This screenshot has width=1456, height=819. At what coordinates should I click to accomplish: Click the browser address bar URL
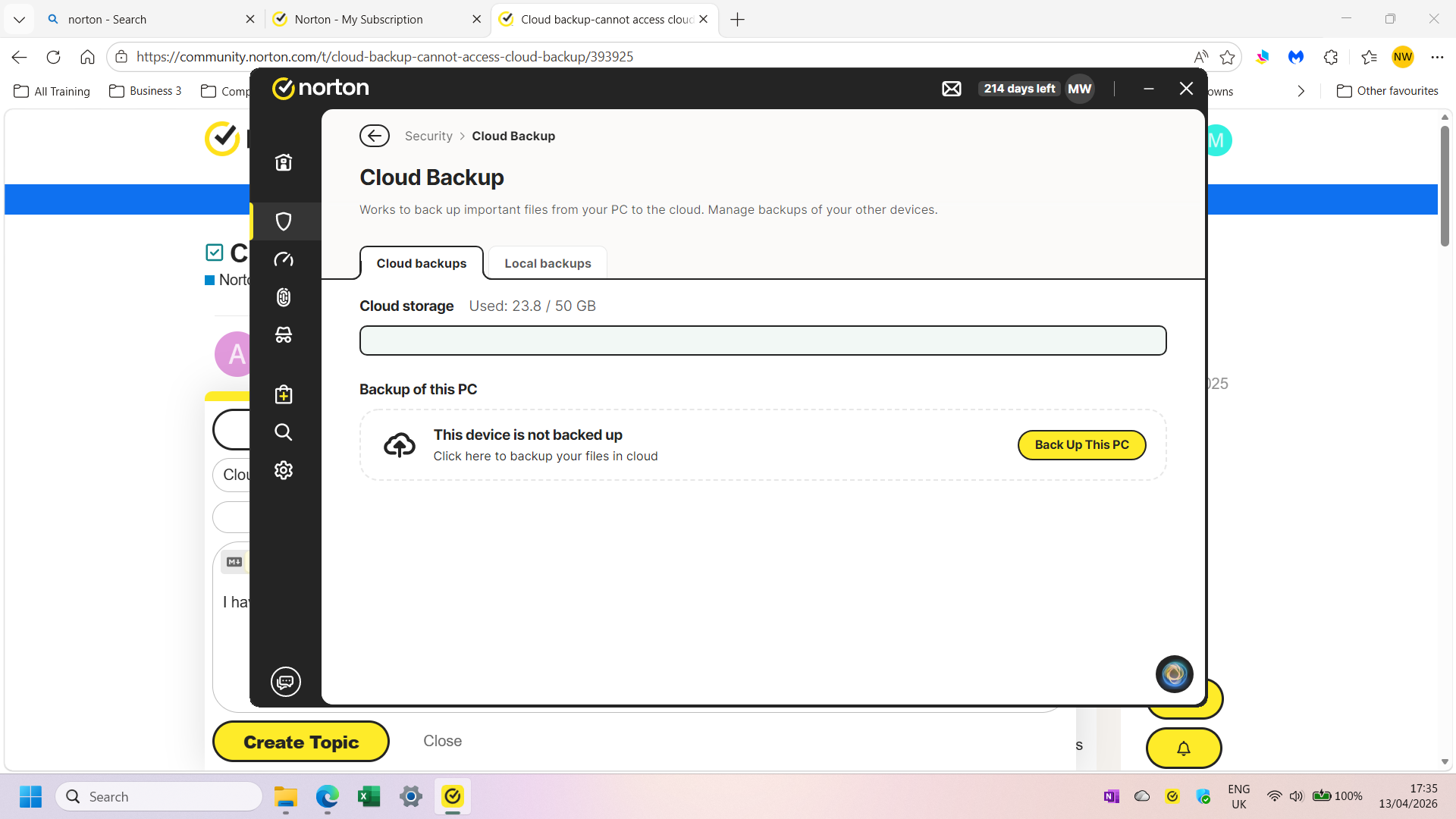tap(384, 57)
